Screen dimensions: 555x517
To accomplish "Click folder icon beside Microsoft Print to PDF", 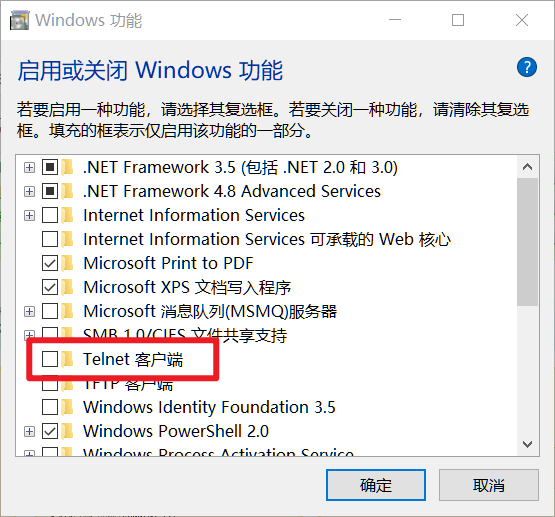I will 67,263.
